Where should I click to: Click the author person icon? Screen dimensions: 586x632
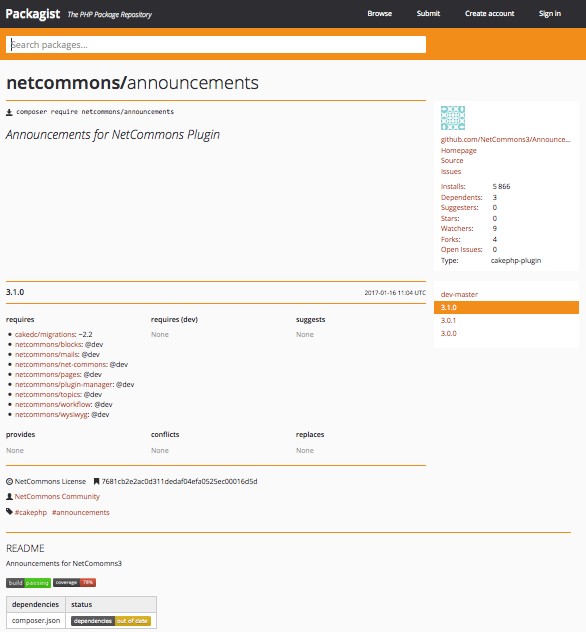[9, 497]
